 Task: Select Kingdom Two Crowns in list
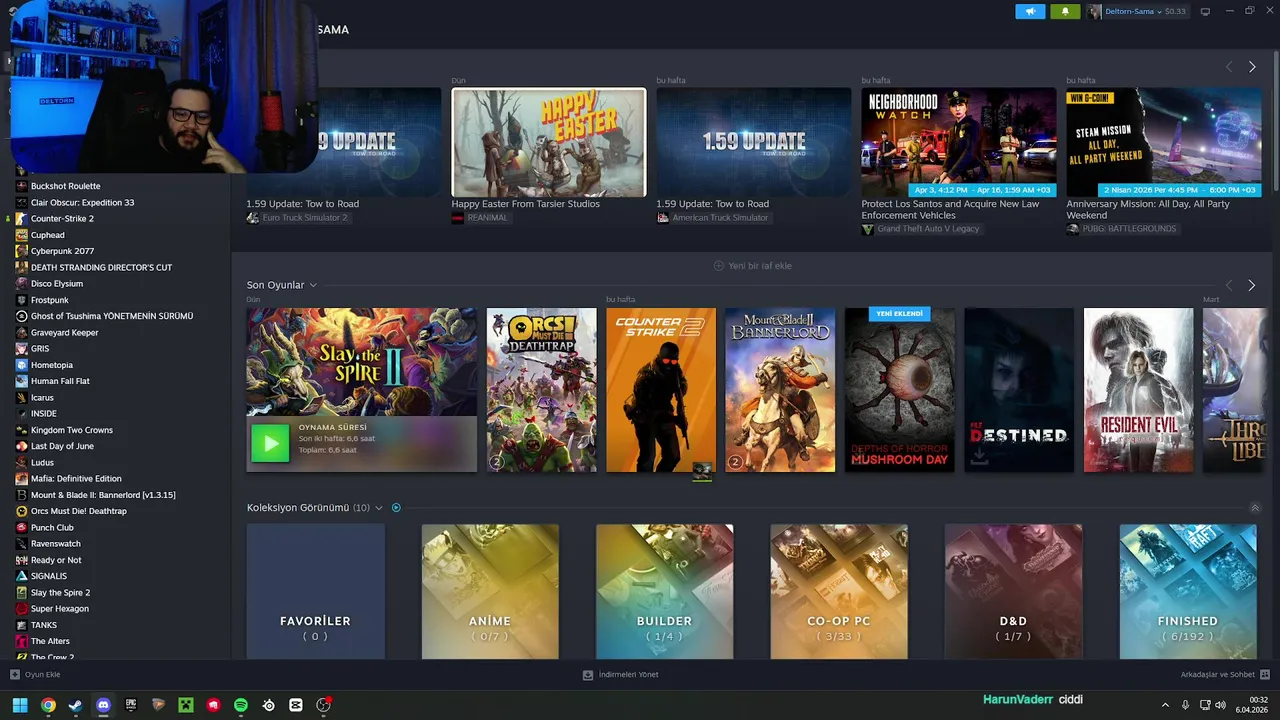[x=72, y=430]
